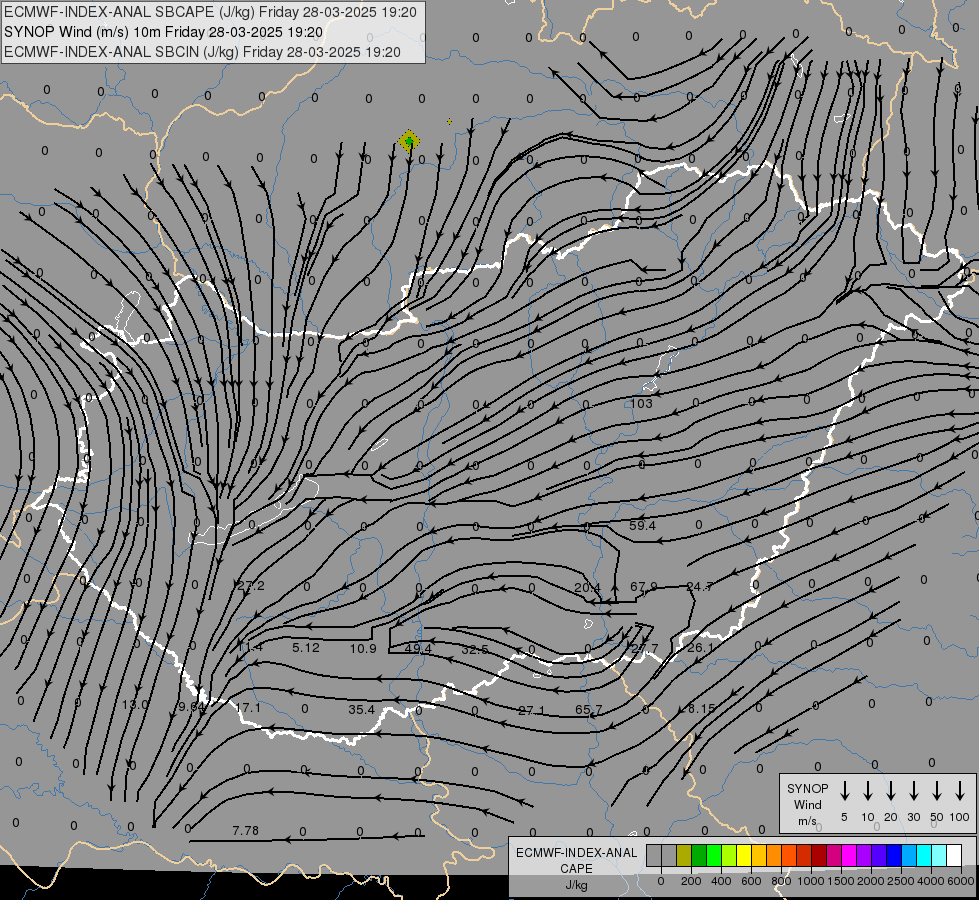Select the white swatch in CAPE legend
Image resolution: width=979 pixels, height=900 pixels.
pyautogui.click(x=953, y=855)
